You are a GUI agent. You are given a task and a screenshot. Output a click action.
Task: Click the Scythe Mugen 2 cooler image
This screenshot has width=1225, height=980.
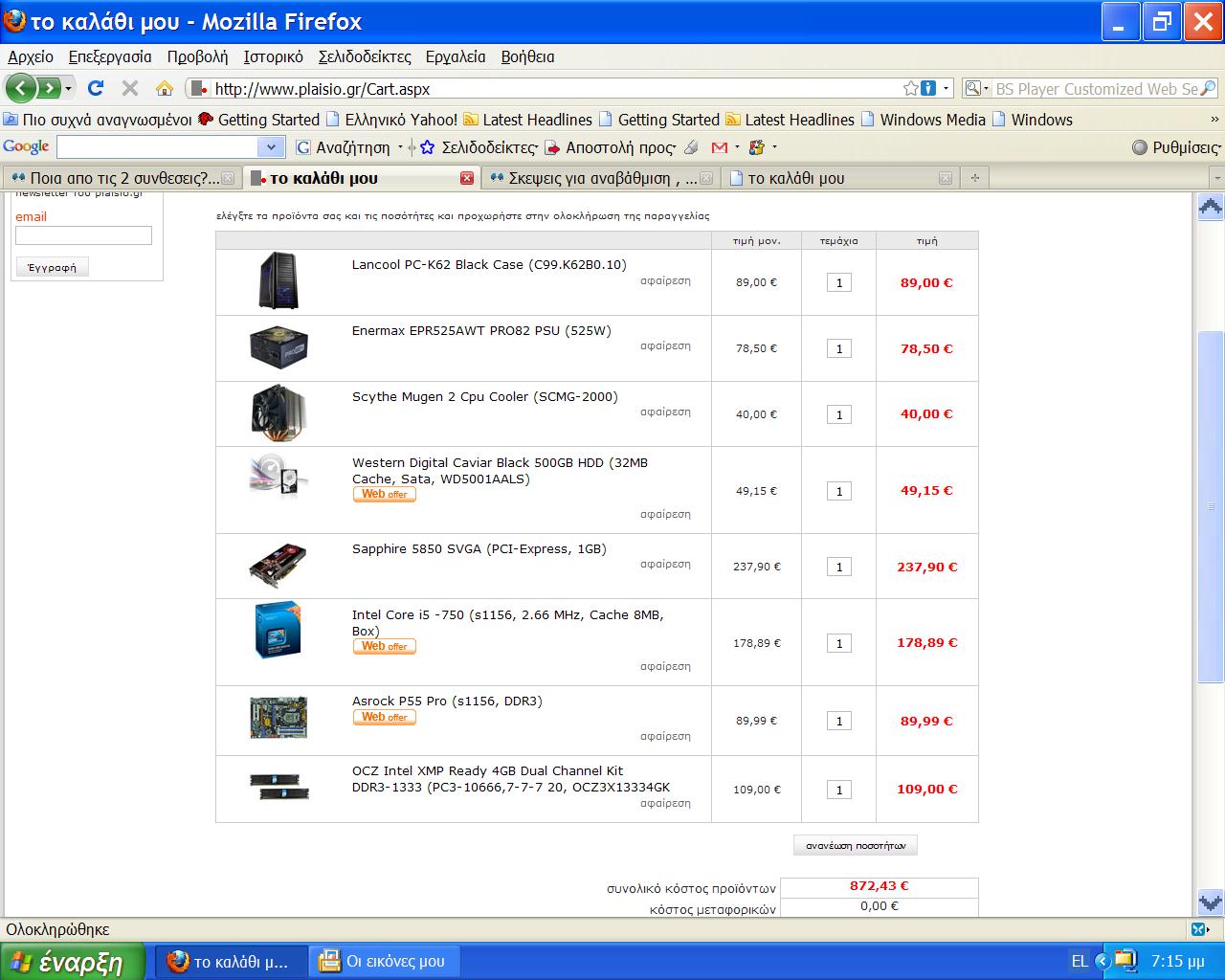pos(278,413)
